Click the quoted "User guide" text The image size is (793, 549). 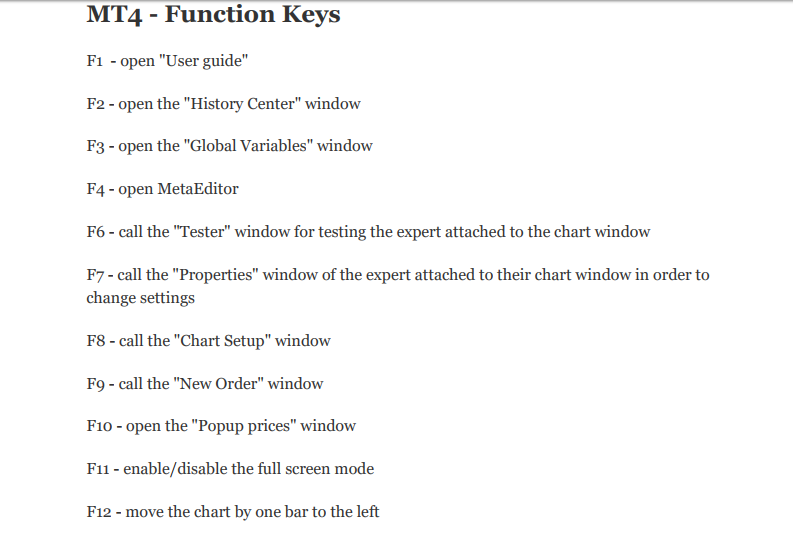click(203, 61)
